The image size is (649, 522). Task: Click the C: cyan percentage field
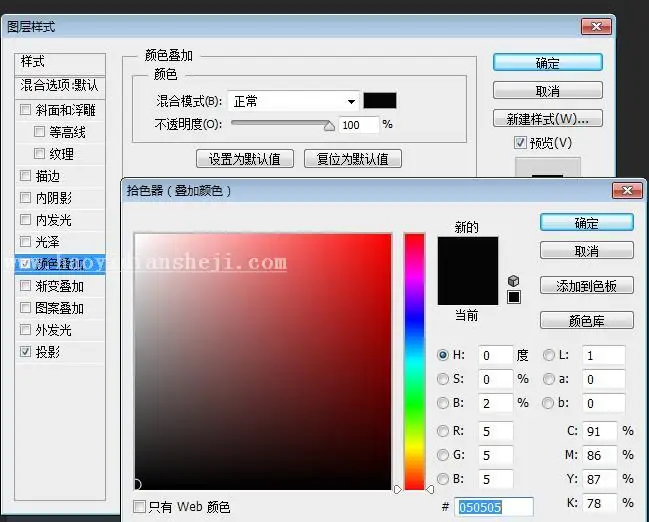[599, 431]
